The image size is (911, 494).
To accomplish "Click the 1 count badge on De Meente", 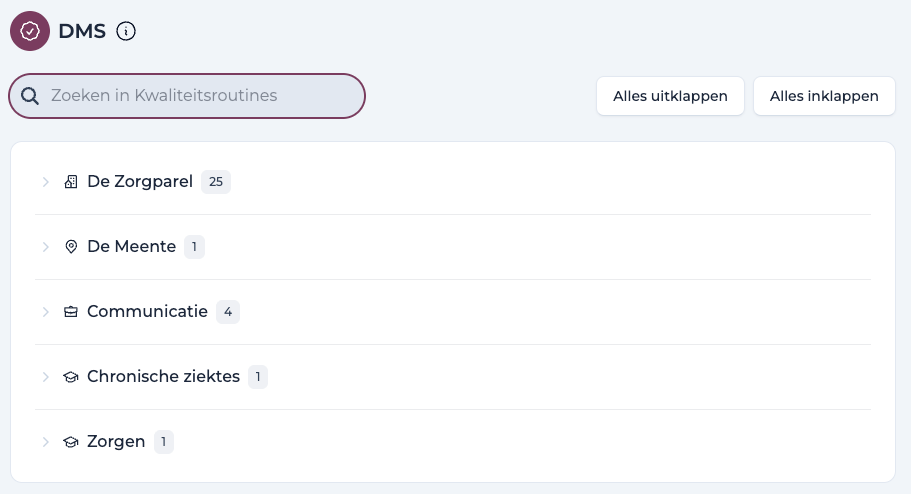I will [194, 247].
